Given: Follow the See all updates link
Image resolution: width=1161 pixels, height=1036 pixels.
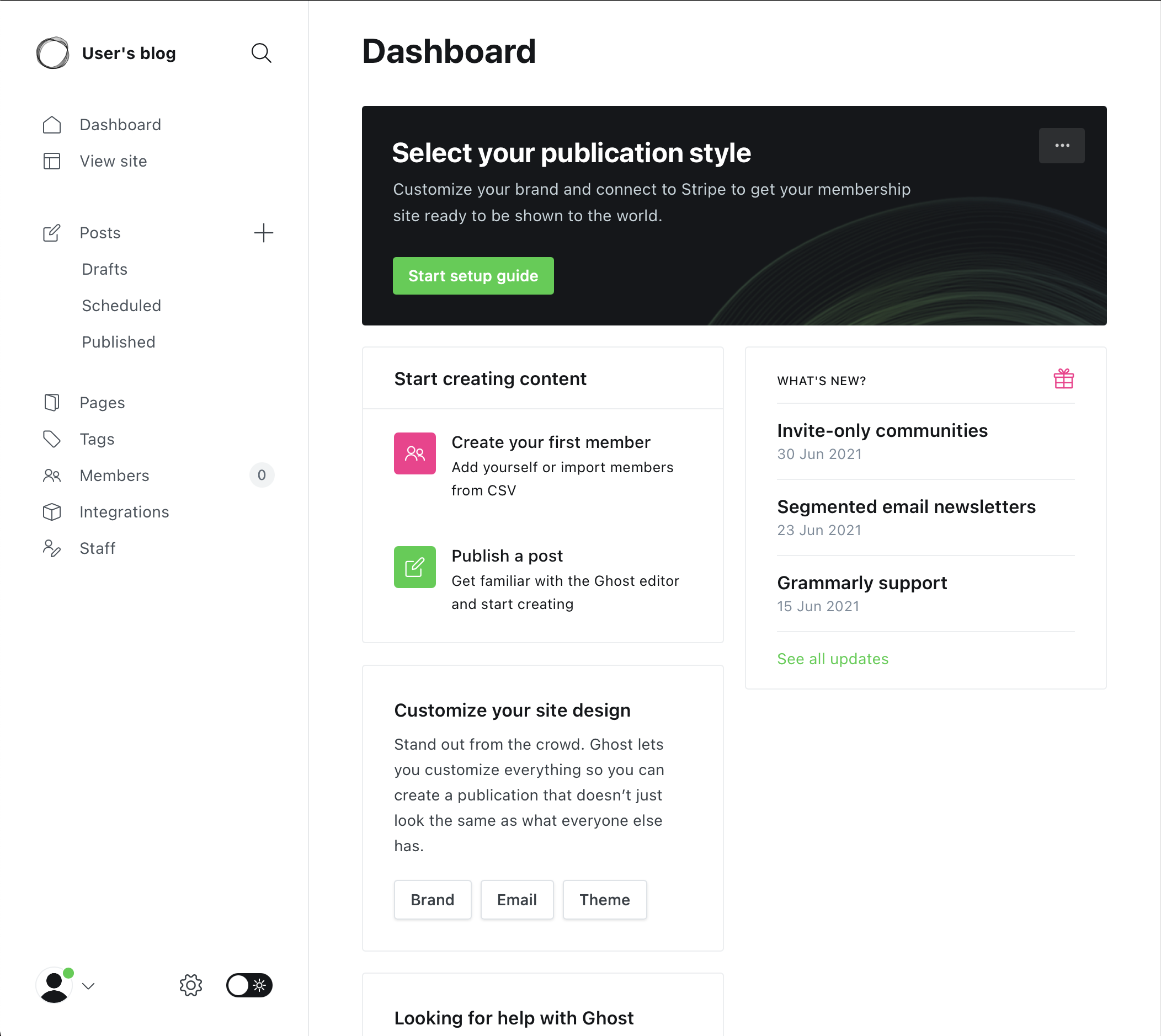Looking at the screenshot, I should point(833,659).
